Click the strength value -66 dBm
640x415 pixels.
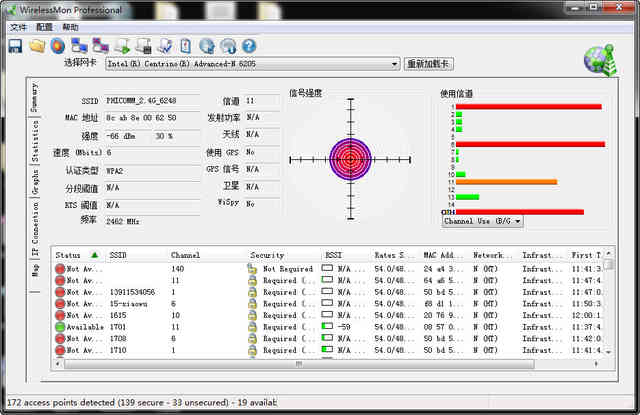(x=121, y=136)
